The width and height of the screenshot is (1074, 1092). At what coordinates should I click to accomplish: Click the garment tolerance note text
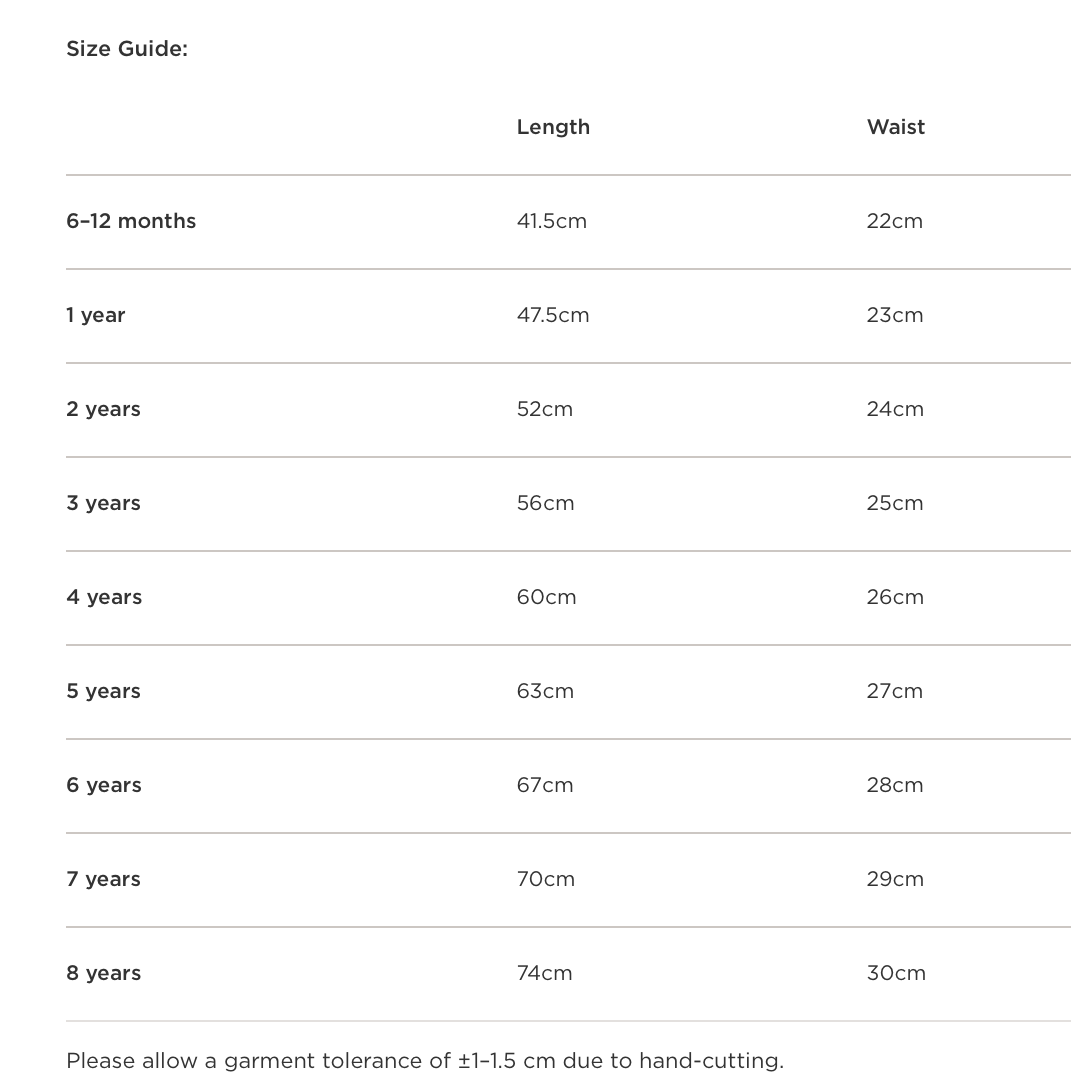tap(425, 1061)
